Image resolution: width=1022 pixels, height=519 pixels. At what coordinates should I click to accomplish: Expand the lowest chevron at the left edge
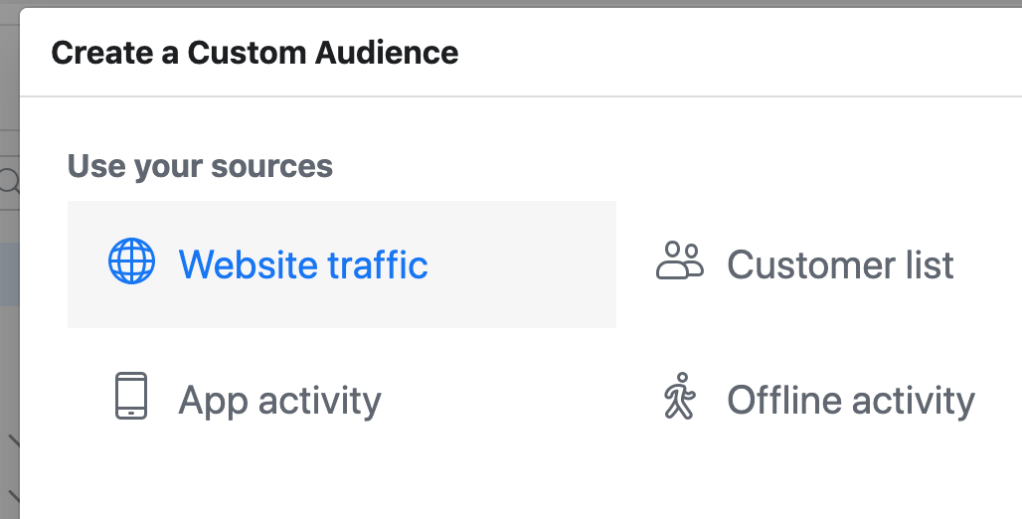12,495
